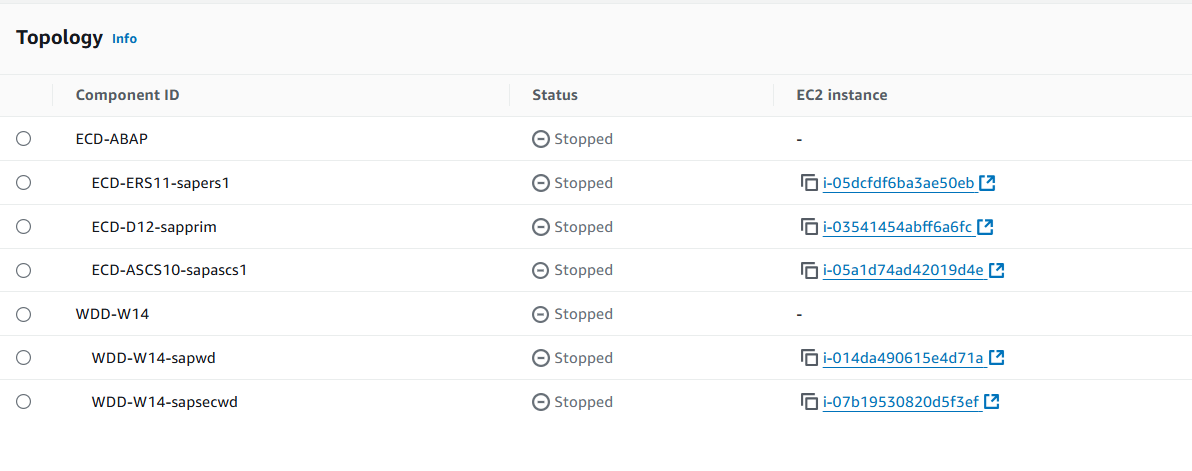Select the ECD-ERS11-sapers1 radio button
Image resolution: width=1192 pixels, height=471 pixels.
pyautogui.click(x=24, y=183)
